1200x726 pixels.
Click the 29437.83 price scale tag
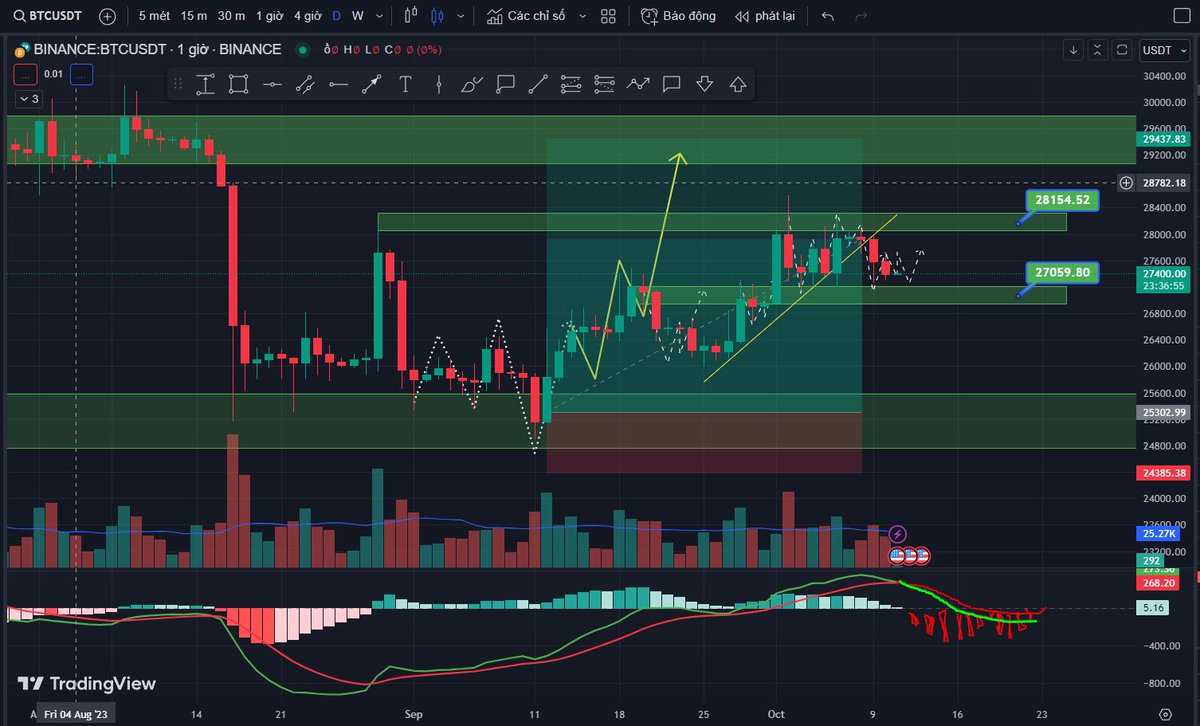point(1165,140)
